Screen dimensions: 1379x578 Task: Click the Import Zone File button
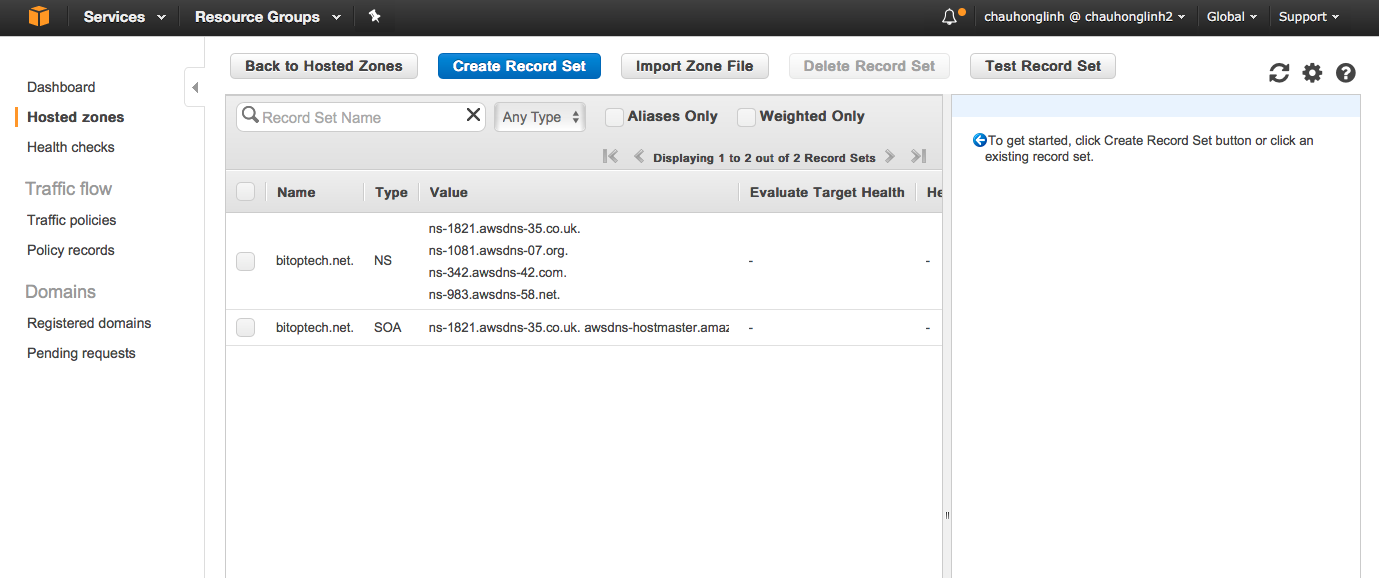[694, 66]
